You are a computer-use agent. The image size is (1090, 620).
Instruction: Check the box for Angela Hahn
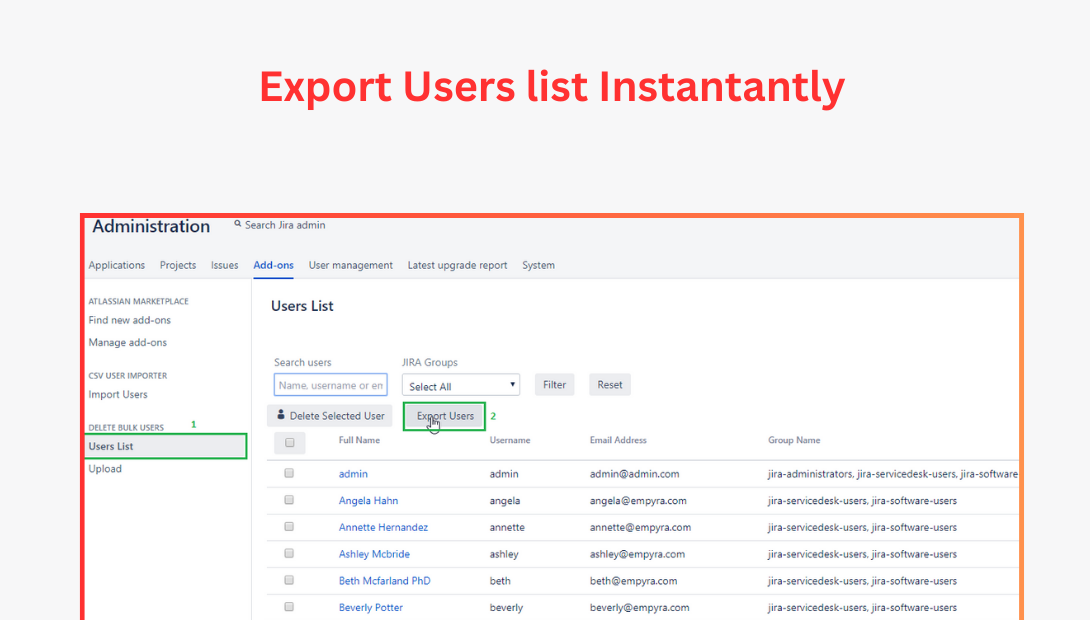[289, 500]
